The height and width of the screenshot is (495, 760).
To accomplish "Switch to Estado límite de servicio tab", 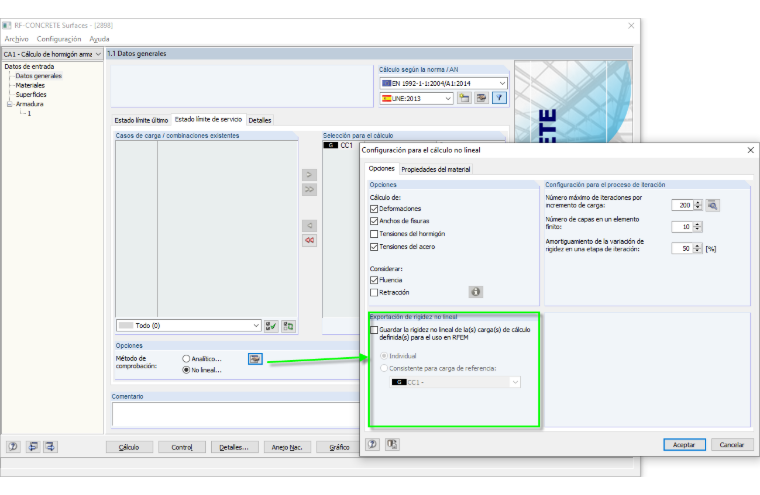I will pyautogui.click(x=208, y=119).
